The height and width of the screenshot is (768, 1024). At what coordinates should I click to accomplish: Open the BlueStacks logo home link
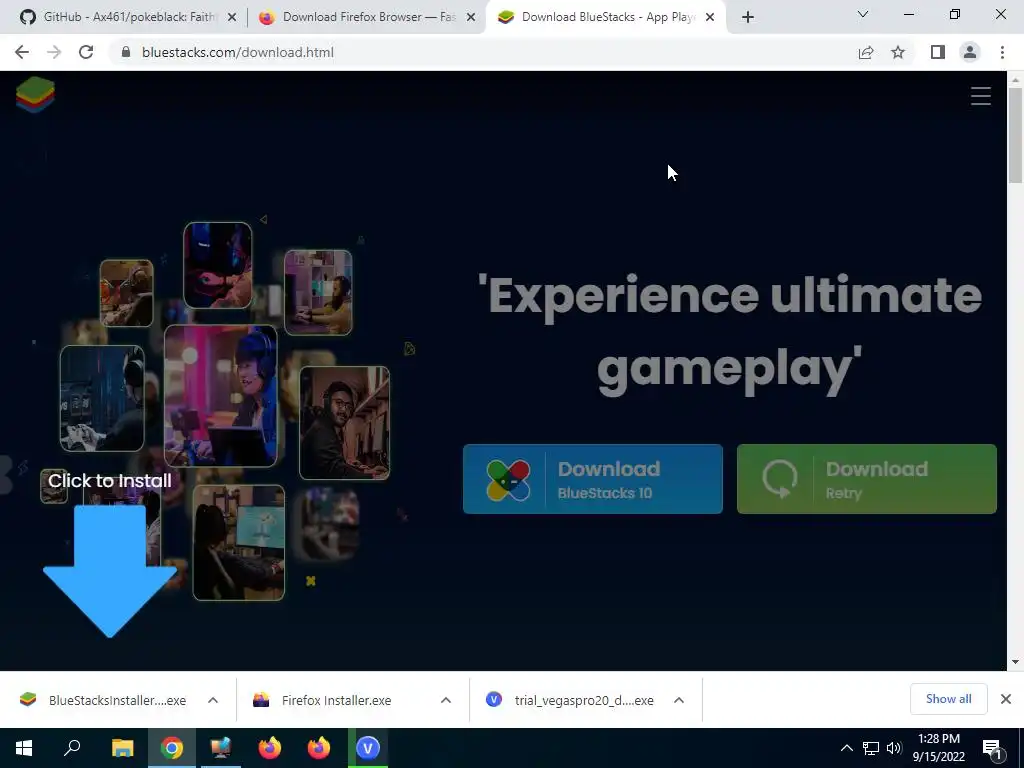click(x=35, y=95)
